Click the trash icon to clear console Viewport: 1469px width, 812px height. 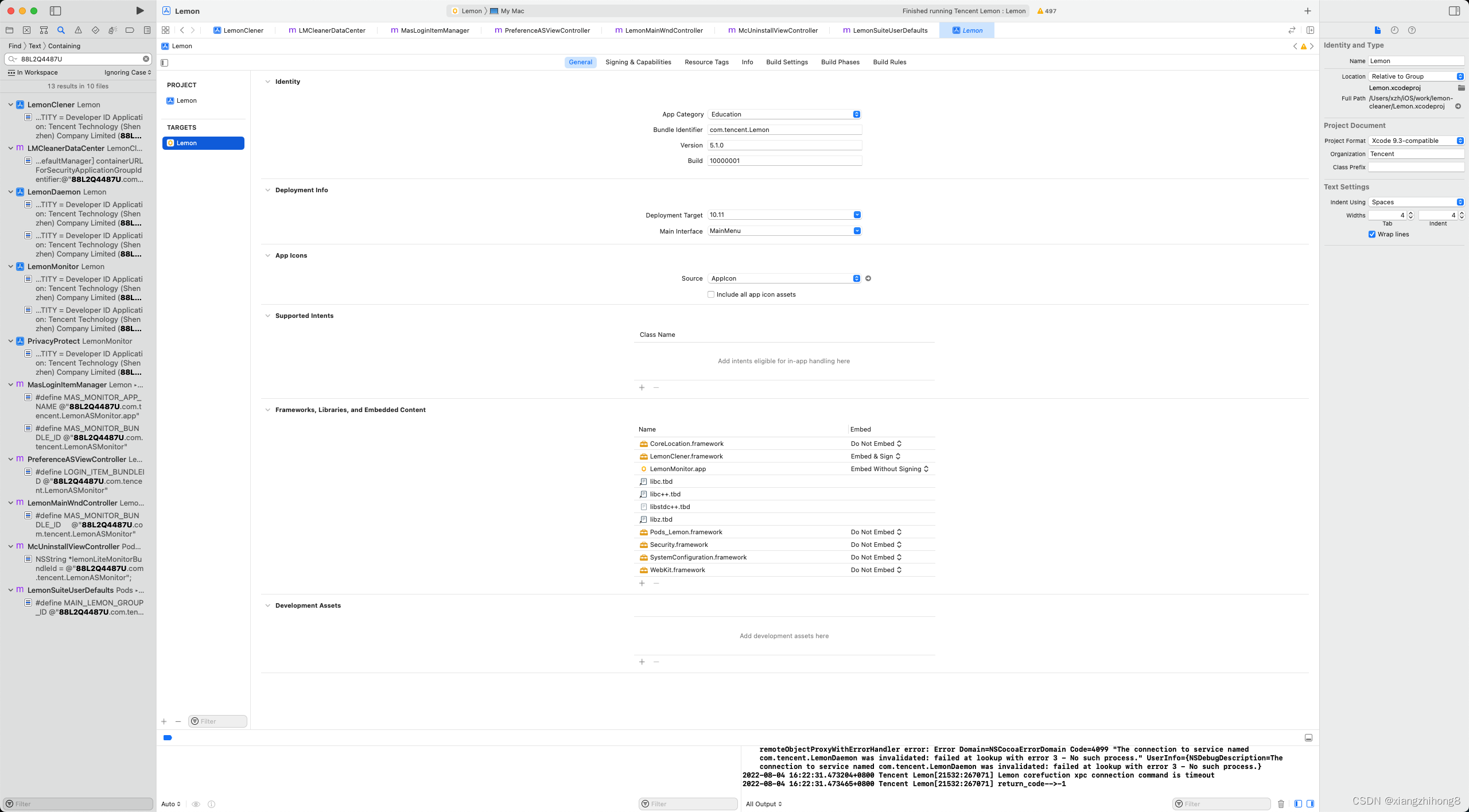click(x=1281, y=804)
